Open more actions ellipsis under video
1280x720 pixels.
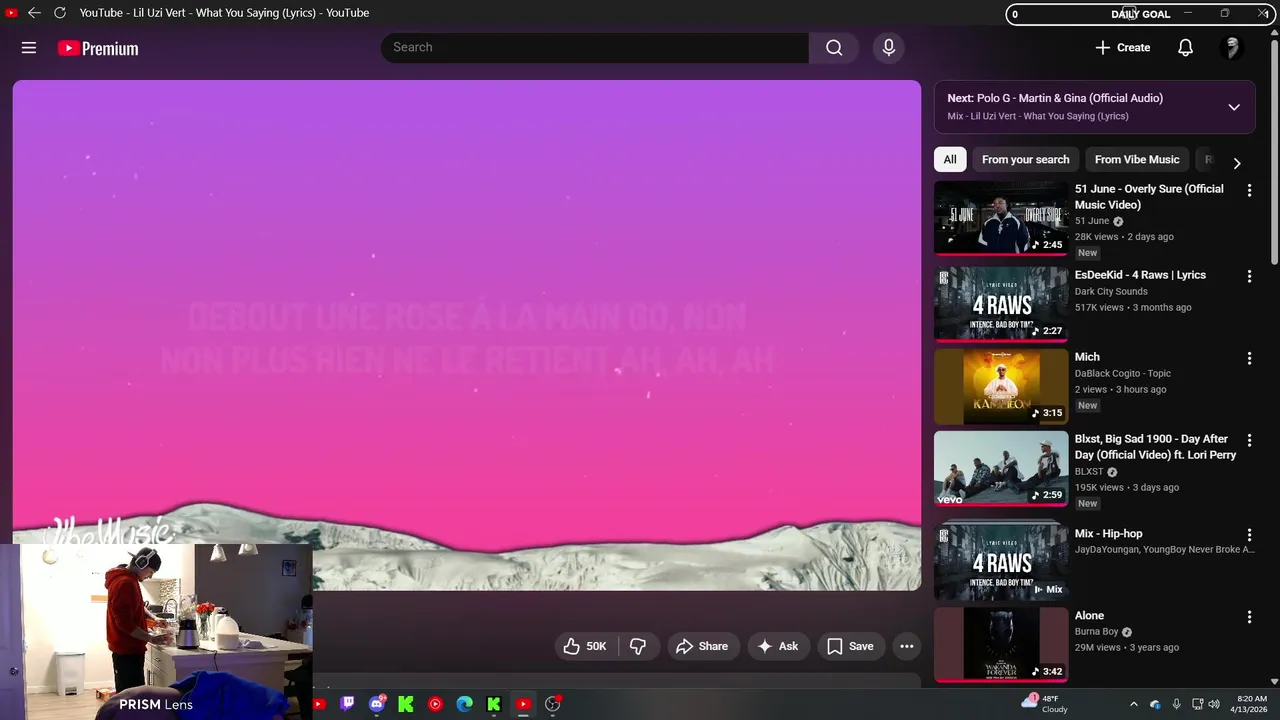pos(907,646)
